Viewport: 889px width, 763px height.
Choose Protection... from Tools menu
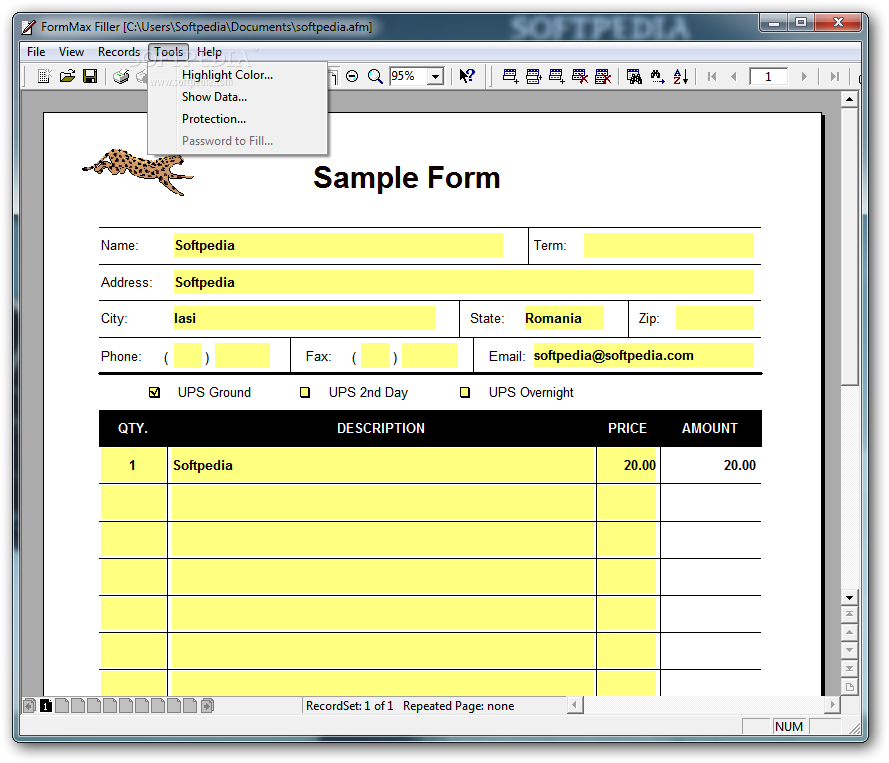click(238, 119)
